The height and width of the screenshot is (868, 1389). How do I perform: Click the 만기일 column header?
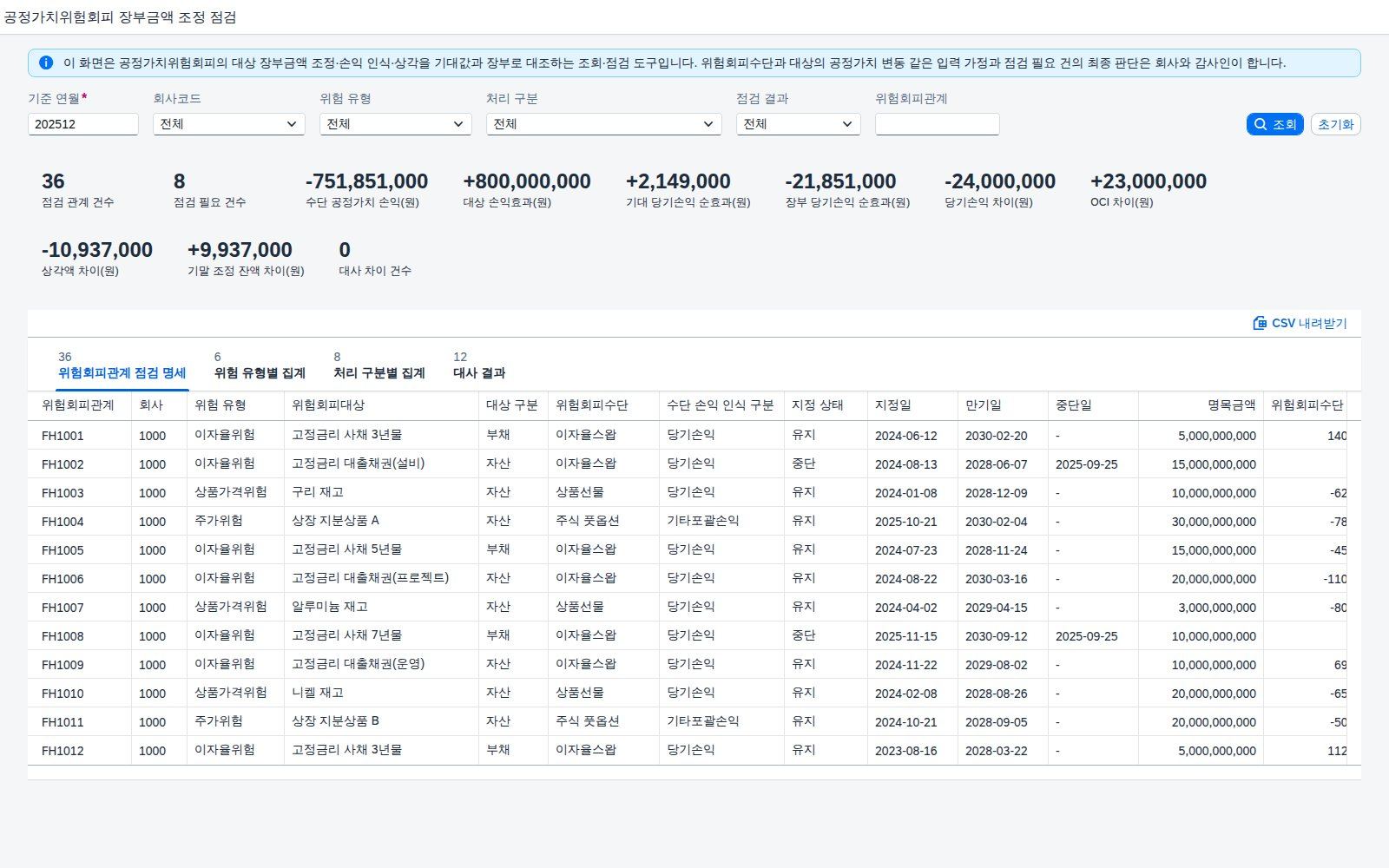(1003, 405)
